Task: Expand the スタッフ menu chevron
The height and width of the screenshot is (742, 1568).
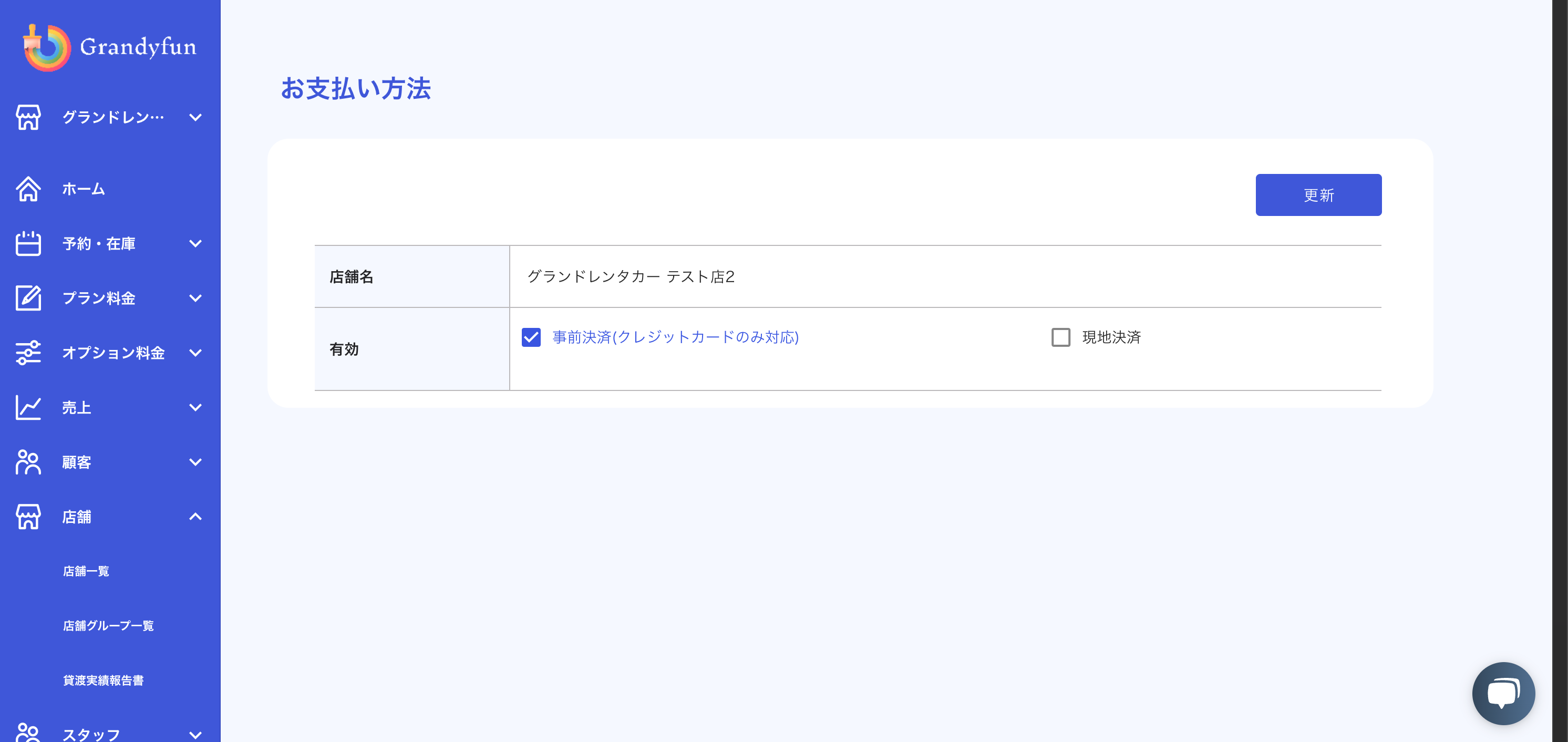Action: pos(195,735)
